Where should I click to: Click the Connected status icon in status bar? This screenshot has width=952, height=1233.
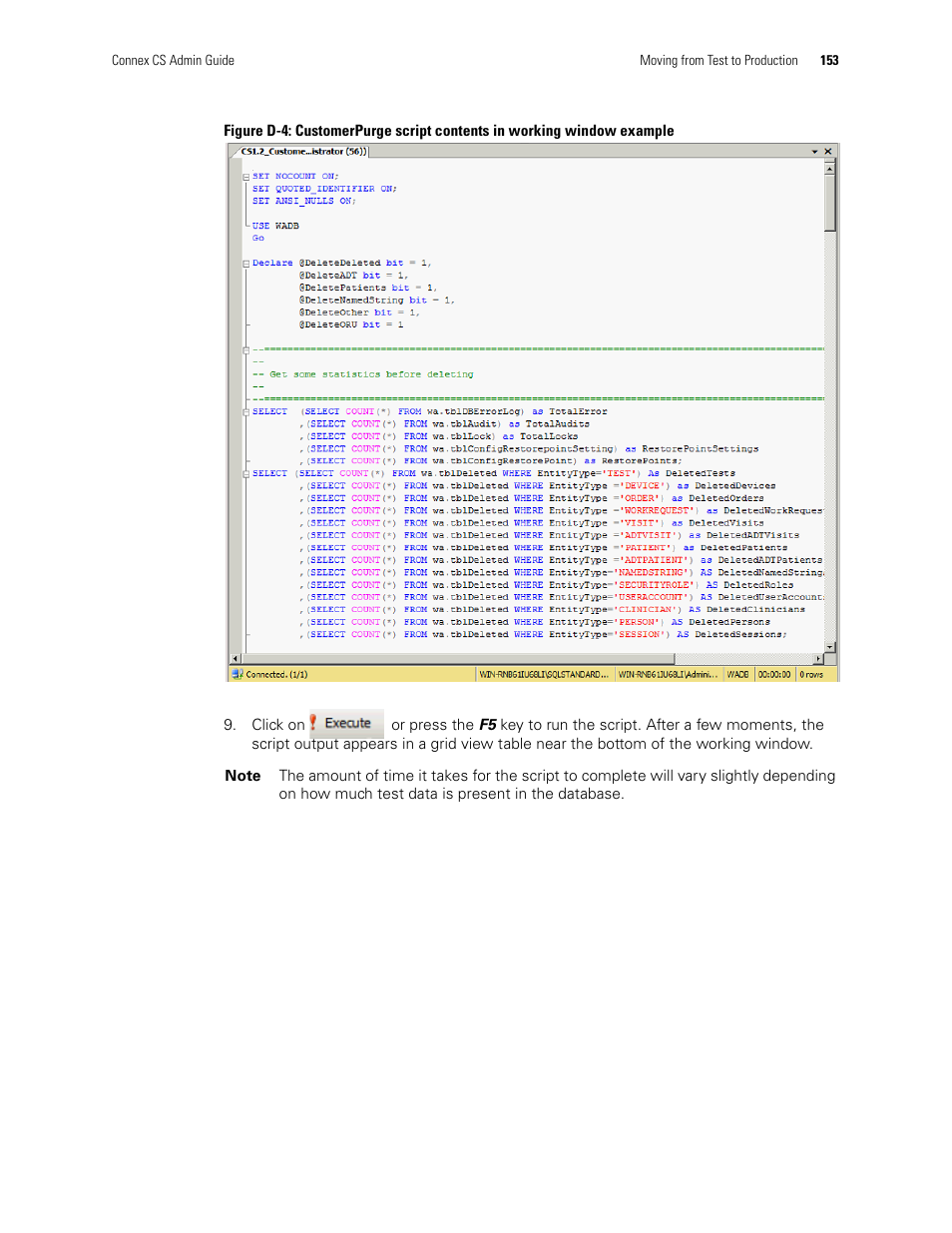pyautogui.click(x=238, y=674)
